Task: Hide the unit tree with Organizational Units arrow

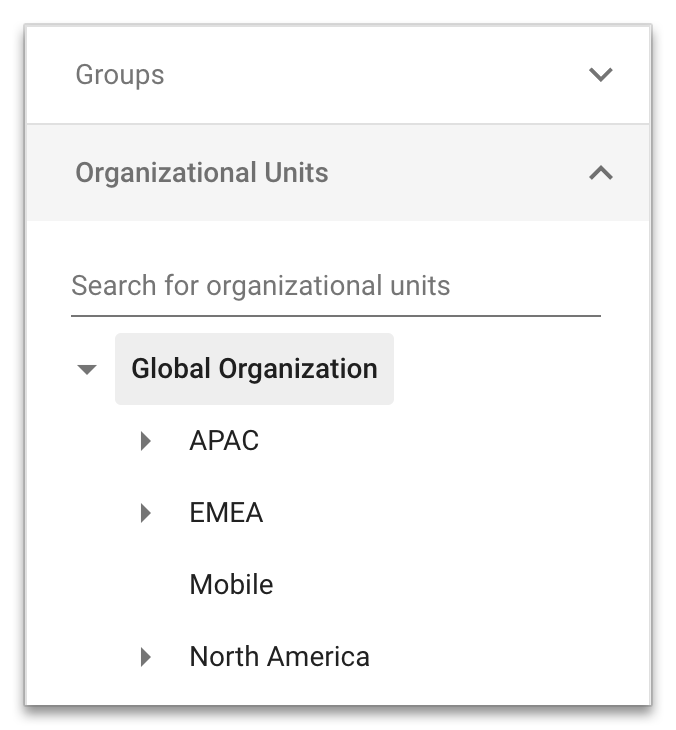Action: pos(600,173)
